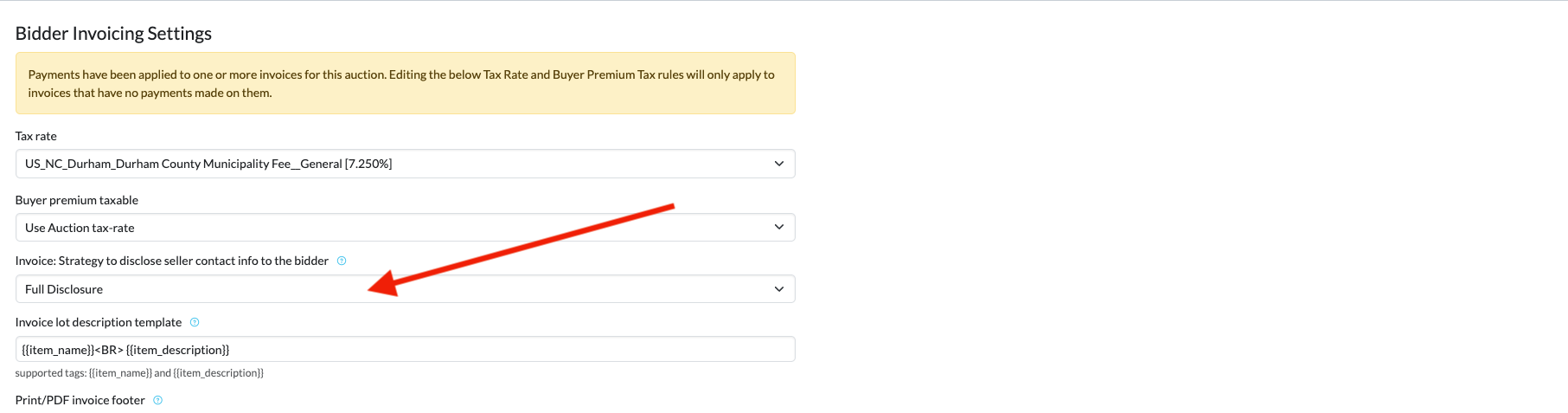Expand Buyer premium taxable chevron arrow
1568x413 pixels.
tap(779, 227)
